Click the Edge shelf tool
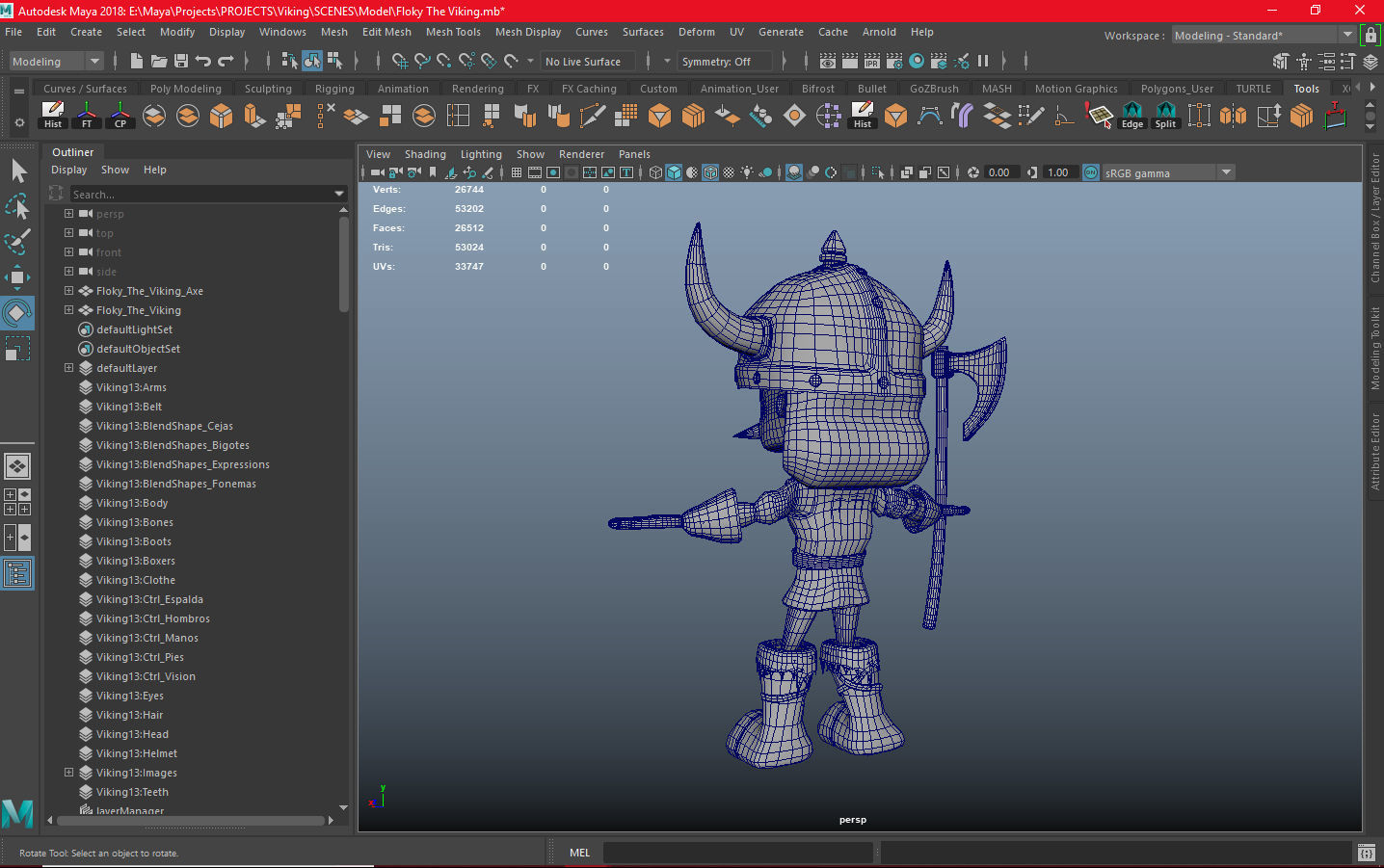The width and height of the screenshot is (1384, 868). (1132, 116)
